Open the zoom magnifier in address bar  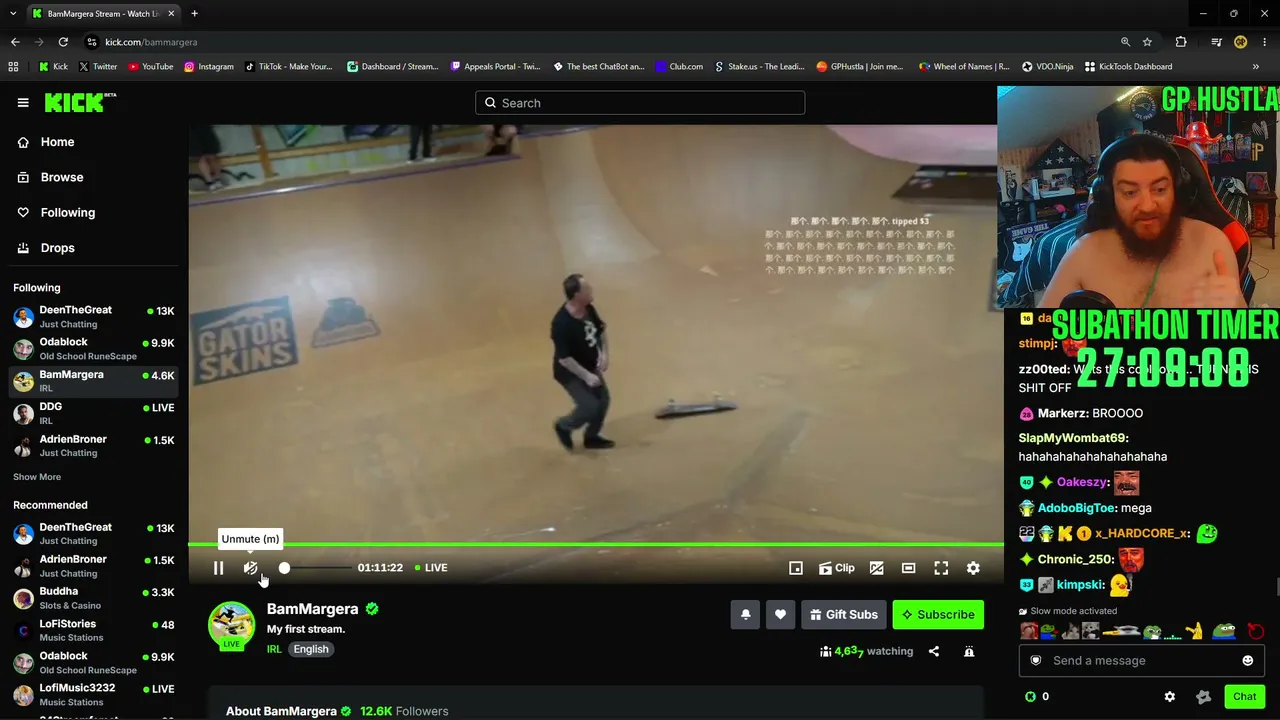tap(1125, 42)
